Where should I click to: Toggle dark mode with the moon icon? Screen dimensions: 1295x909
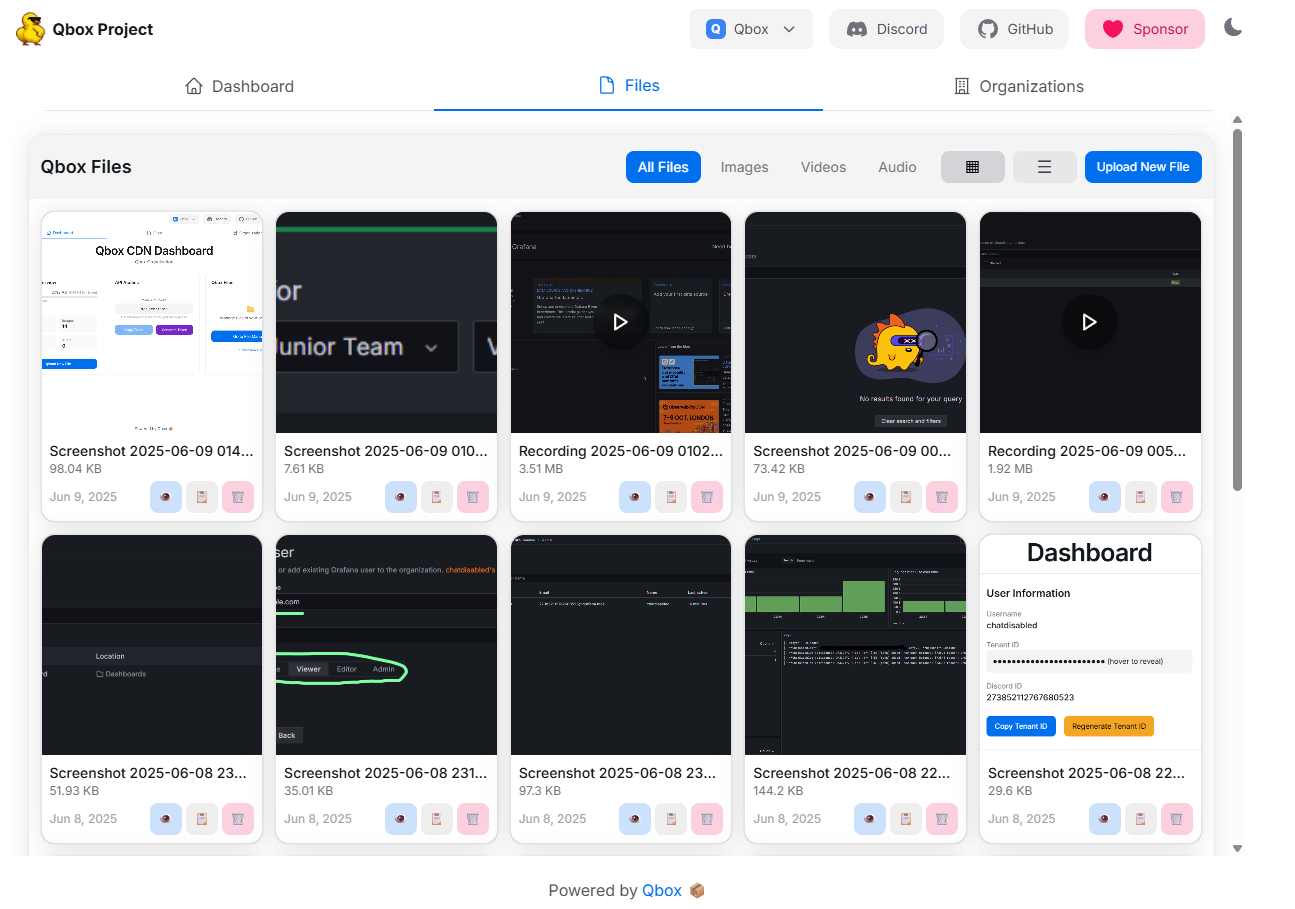point(1233,28)
